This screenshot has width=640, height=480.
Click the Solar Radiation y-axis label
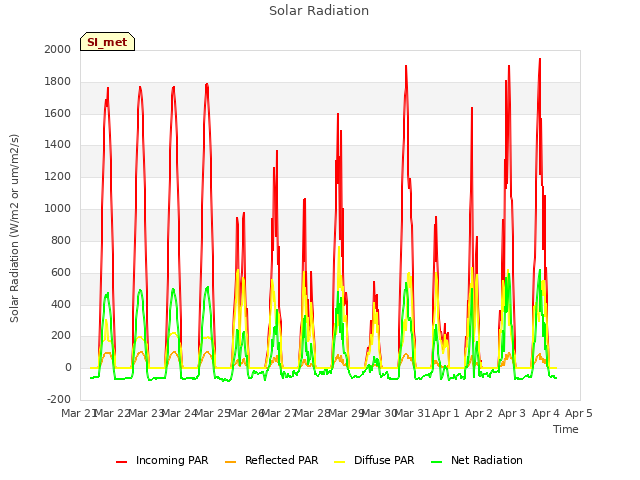click(x=14, y=228)
